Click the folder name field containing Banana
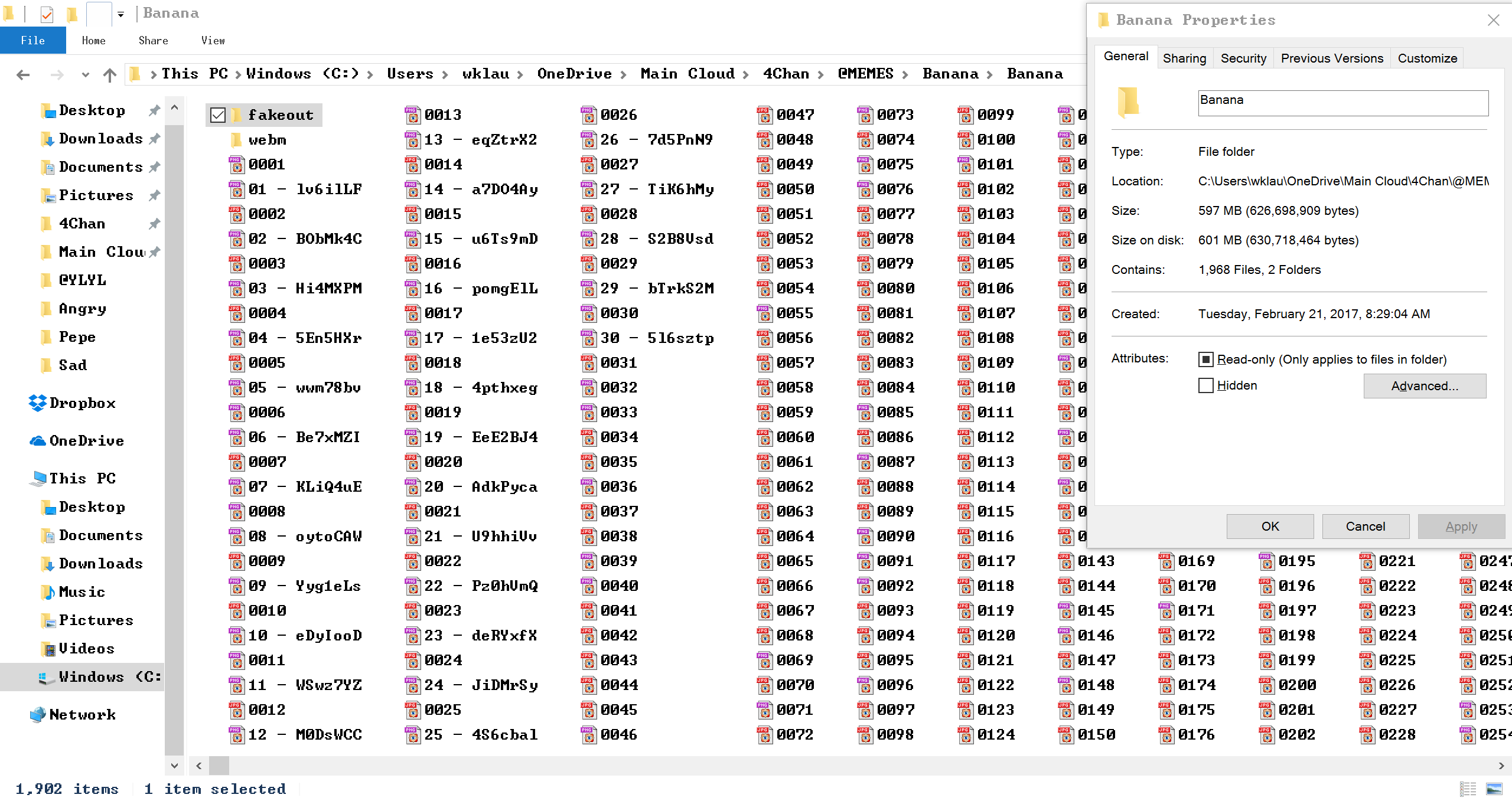This screenshot has width=1512, height=801. (1343, 103)
